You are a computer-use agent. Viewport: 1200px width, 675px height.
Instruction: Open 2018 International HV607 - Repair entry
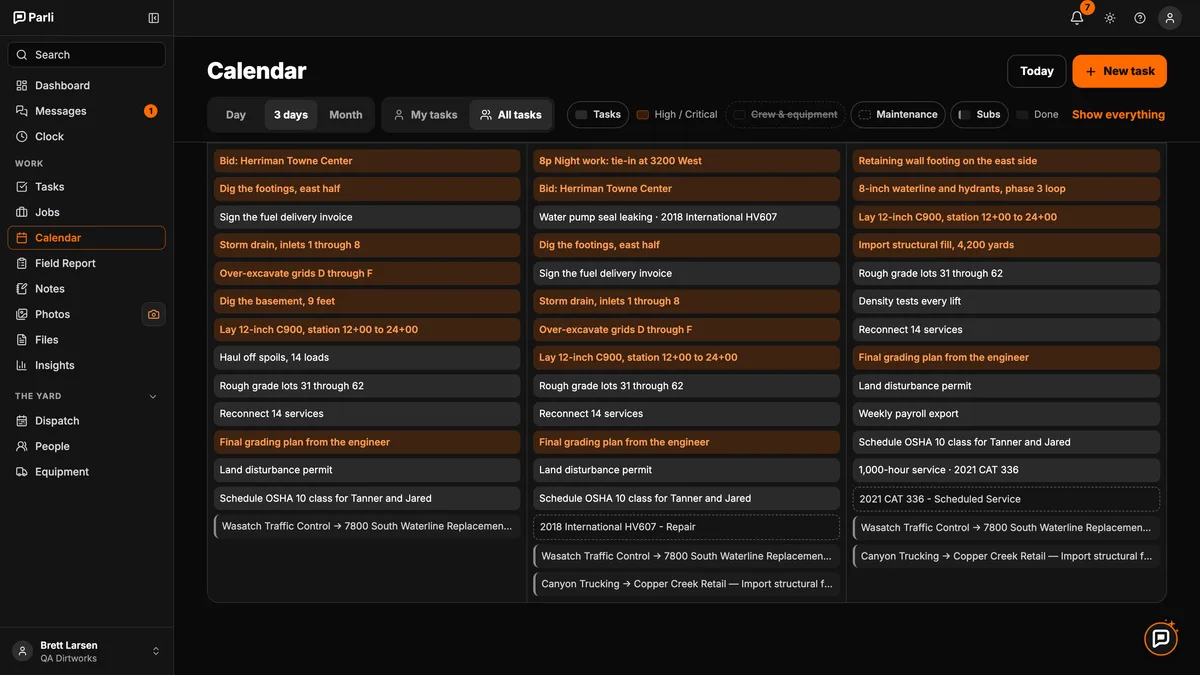686,527
